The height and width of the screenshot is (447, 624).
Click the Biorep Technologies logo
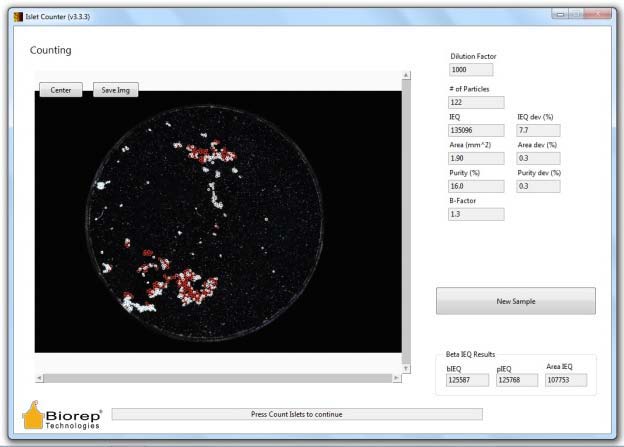coord(62,415)
